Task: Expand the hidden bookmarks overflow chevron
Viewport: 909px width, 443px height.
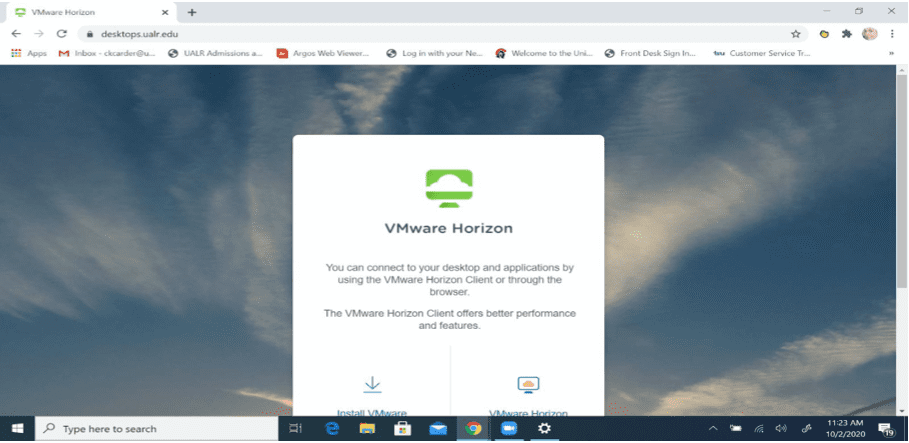Action: (x=890, y=53)
